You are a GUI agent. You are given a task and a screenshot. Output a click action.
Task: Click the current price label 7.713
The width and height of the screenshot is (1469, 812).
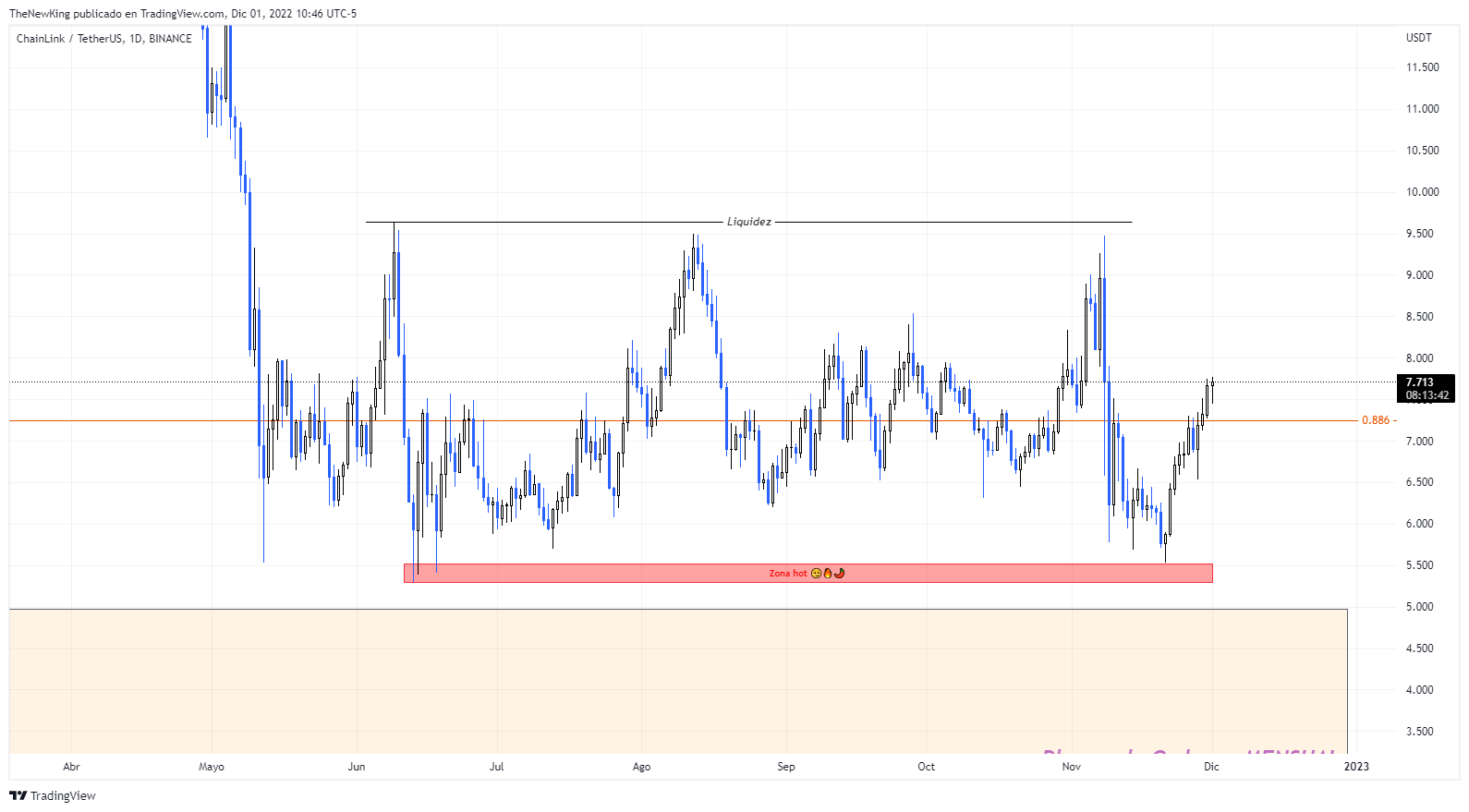click(1420, 382)
